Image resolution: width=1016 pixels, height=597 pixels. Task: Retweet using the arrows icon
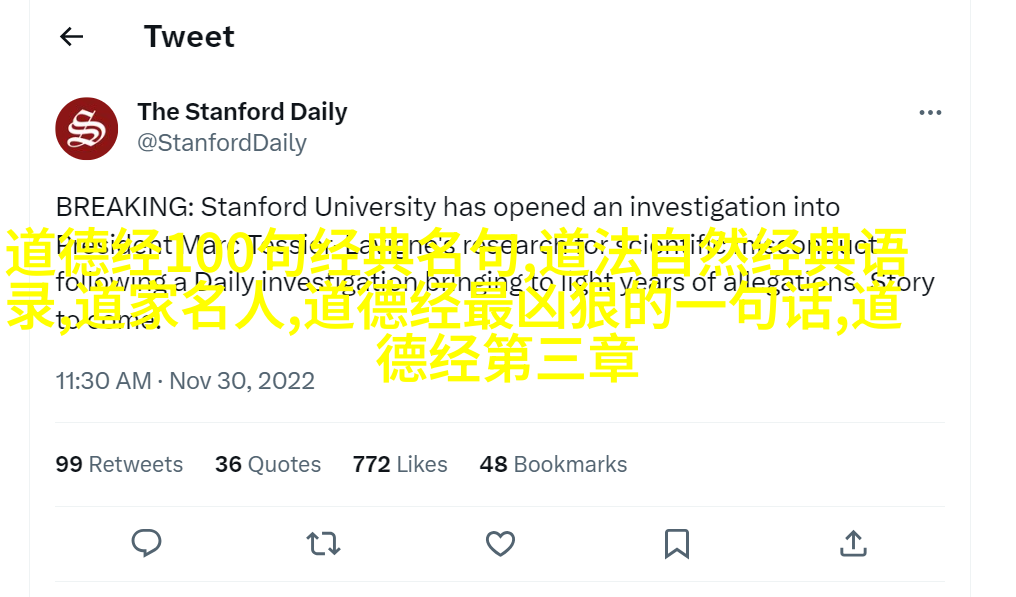click(323, 543)
